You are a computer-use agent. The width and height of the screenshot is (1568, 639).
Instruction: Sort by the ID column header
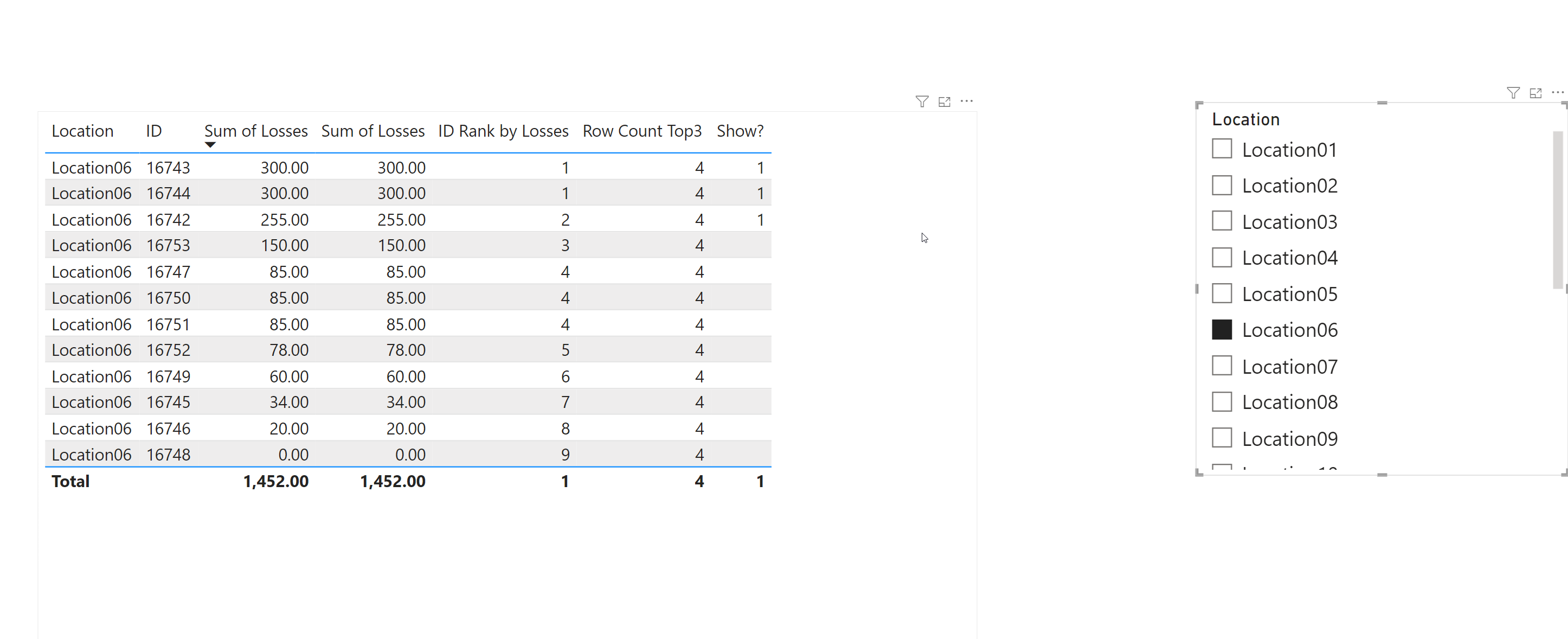pos(154,131)
